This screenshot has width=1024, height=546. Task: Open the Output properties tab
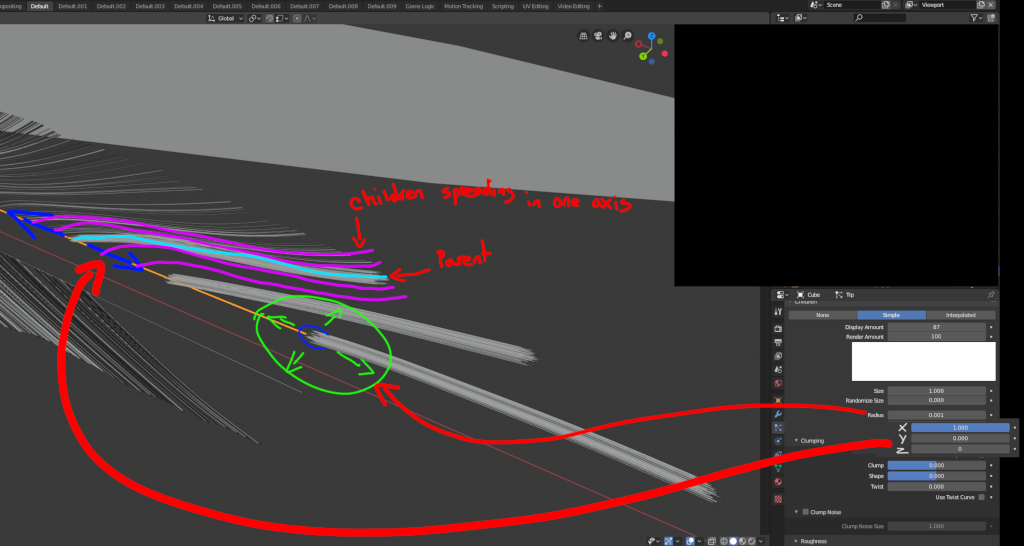778,342
